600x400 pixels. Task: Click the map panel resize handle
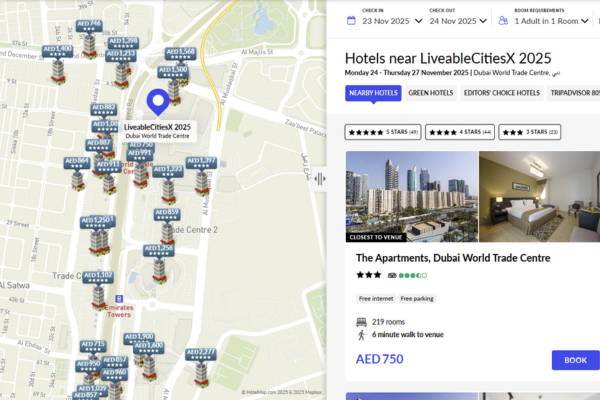point(320,179)
